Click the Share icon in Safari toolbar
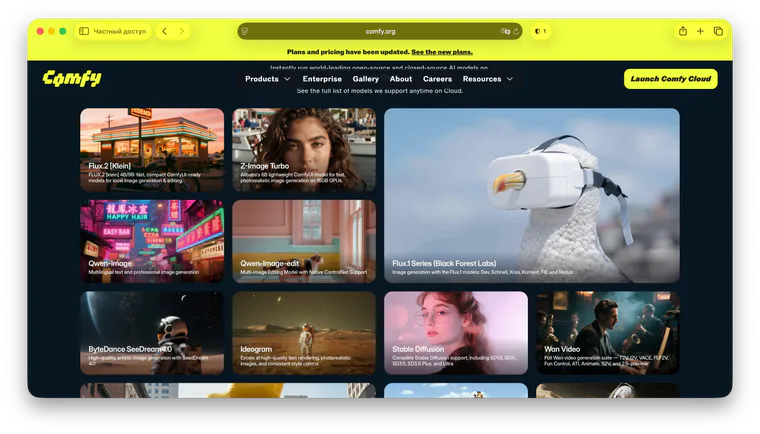The width and height of the screenshot is (760, 434). [683, 31]
